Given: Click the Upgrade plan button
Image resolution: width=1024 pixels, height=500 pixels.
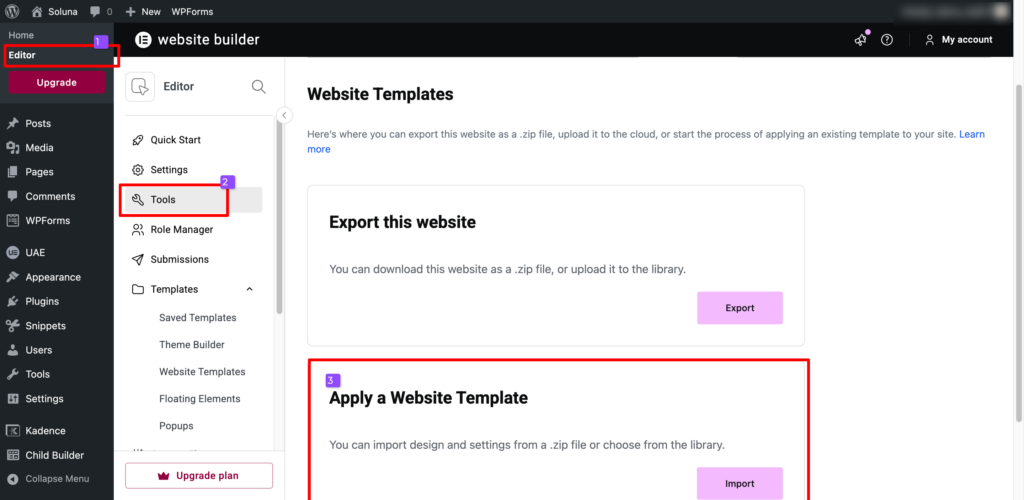Looking at the screenshot, I should 199,475.
